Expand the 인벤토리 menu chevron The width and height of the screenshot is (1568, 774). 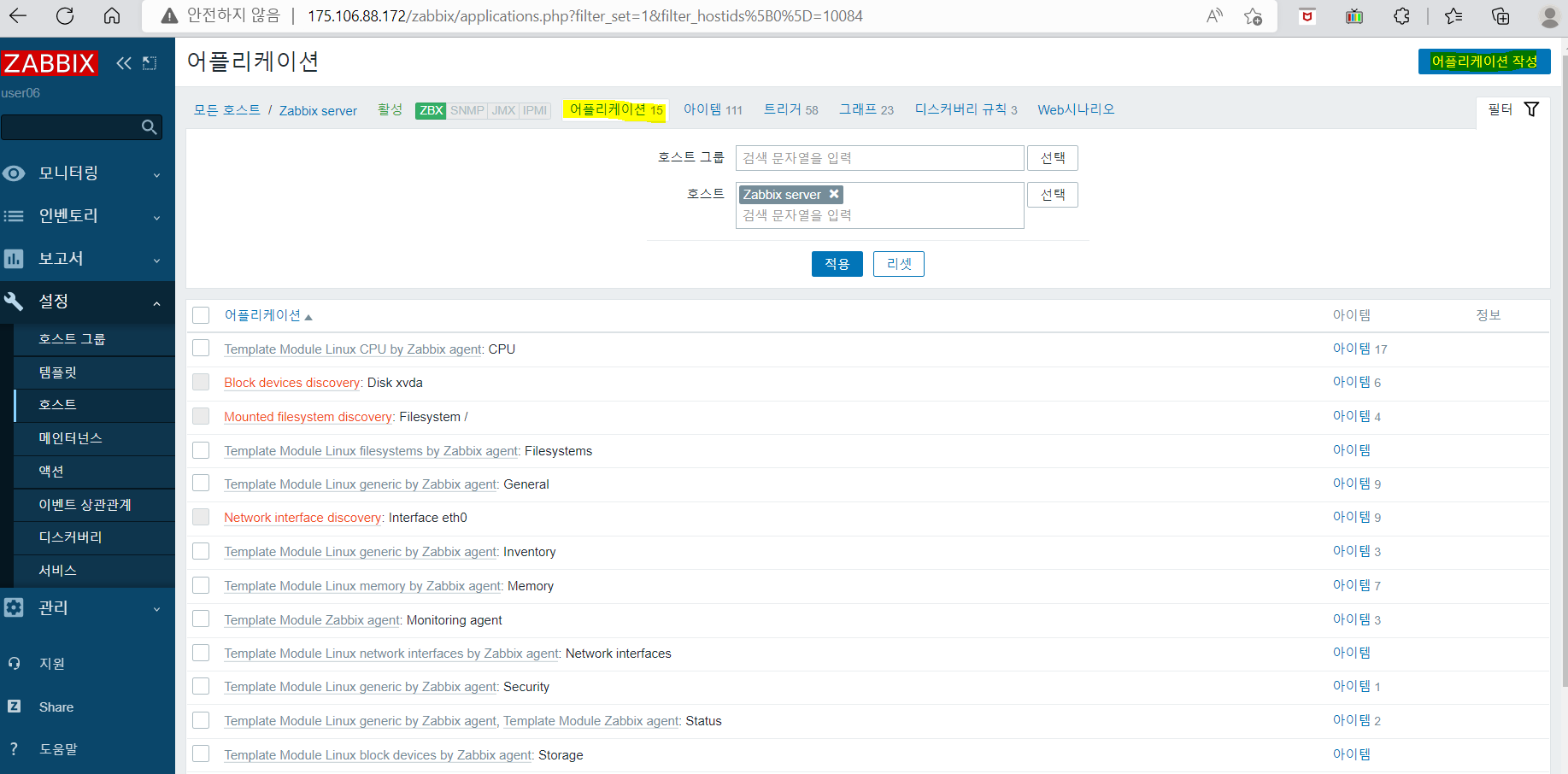156,218
